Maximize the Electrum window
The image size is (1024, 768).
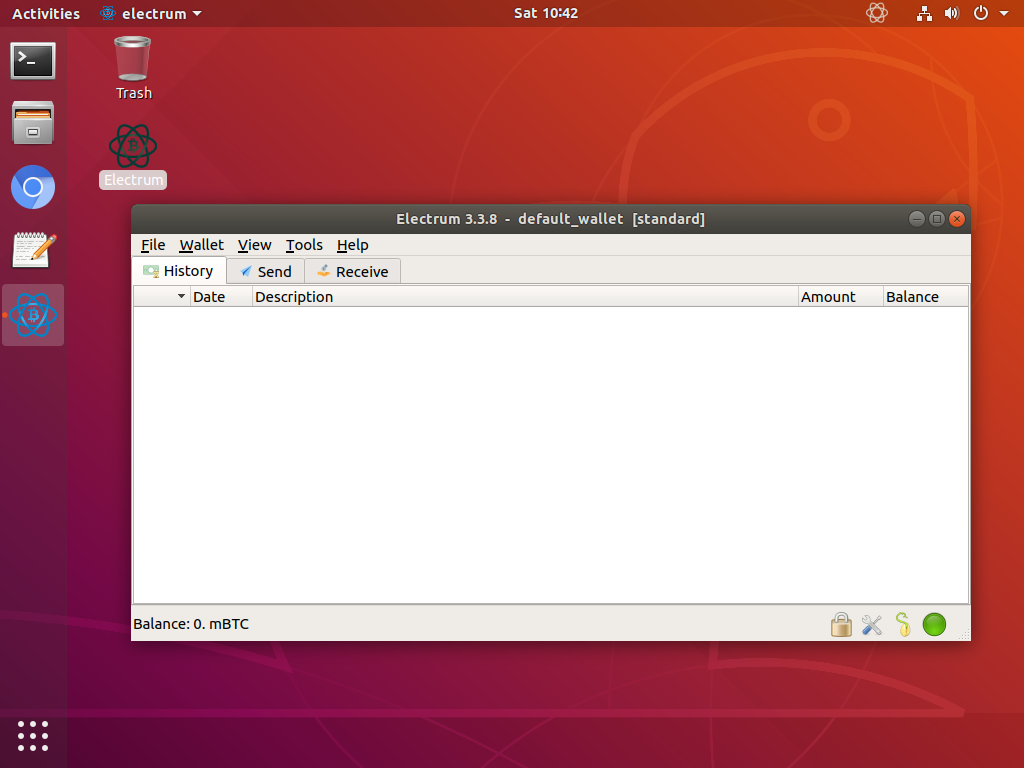(x=936, y=219)
